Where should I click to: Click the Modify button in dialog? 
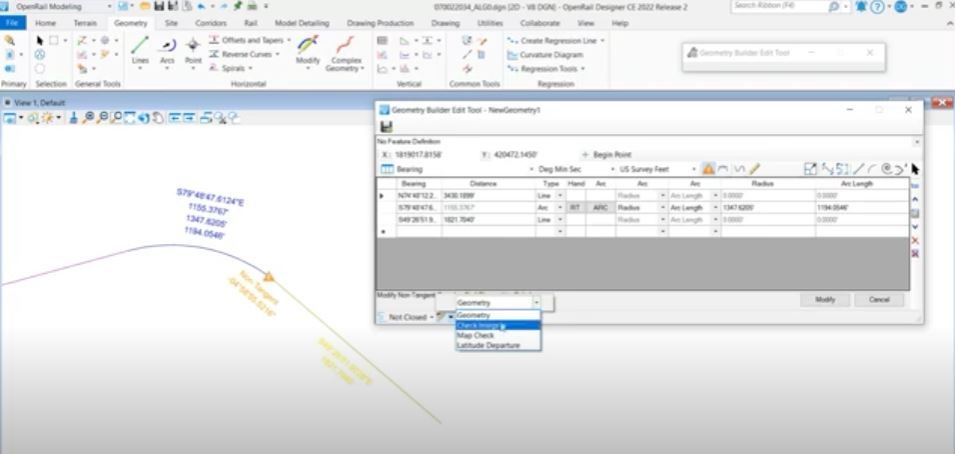(x=825, y=300)
